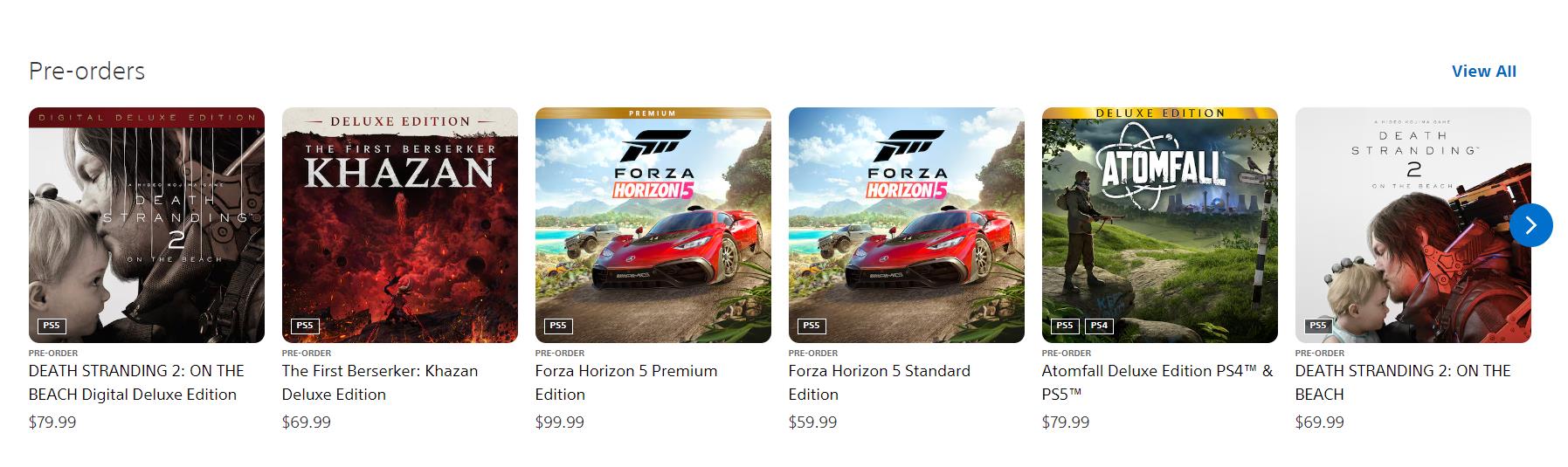Select Forza Horizon 5 Standard Edition title
1568x467 pixels.
point(879,382)
